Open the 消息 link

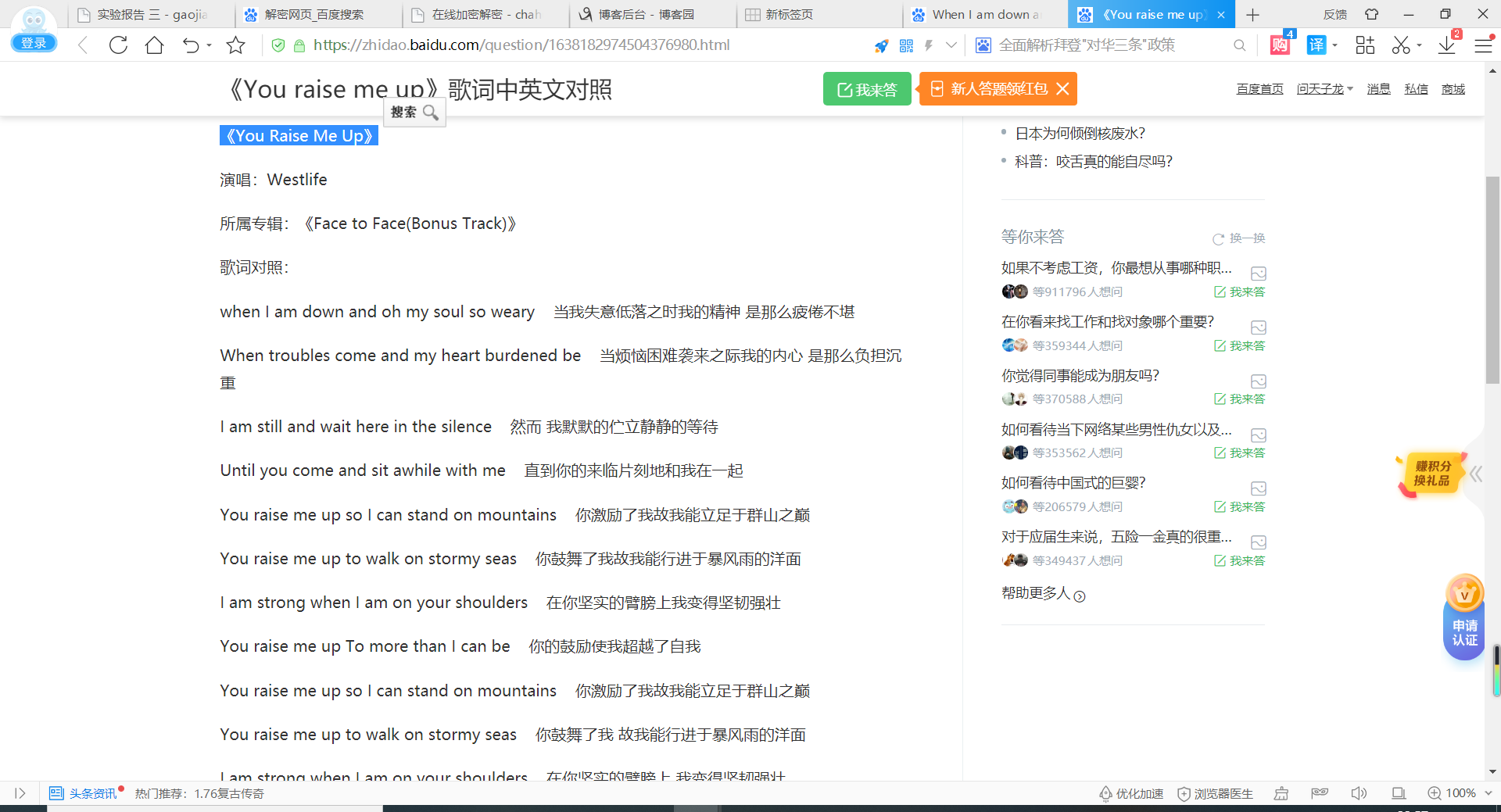pos(1378,89)
